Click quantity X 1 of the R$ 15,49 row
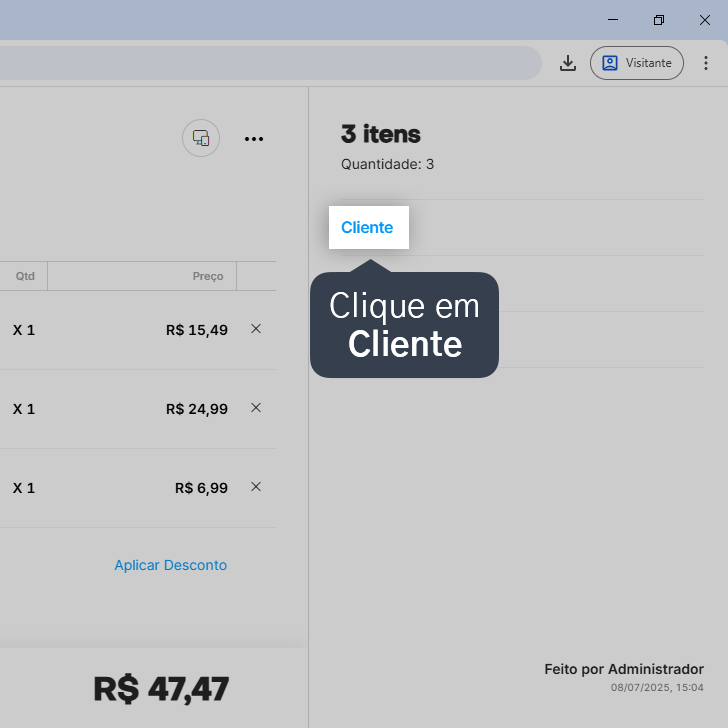This screenshot has height=728, width=728. [x=24, y=330]
